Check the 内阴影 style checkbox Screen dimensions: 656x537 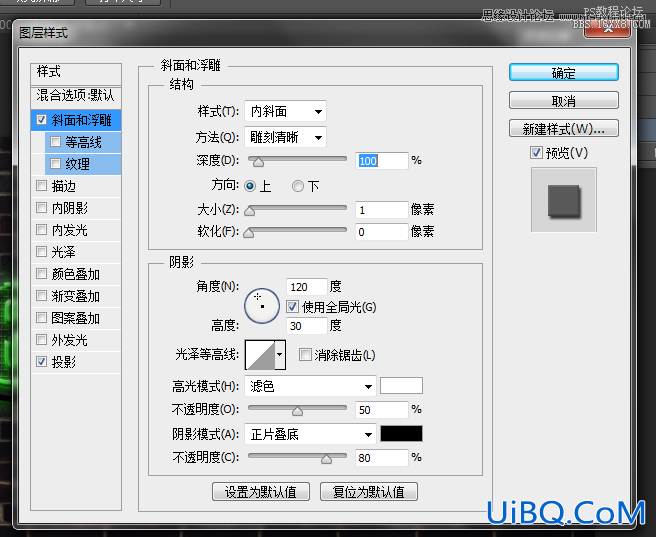(x=41, y=207)
